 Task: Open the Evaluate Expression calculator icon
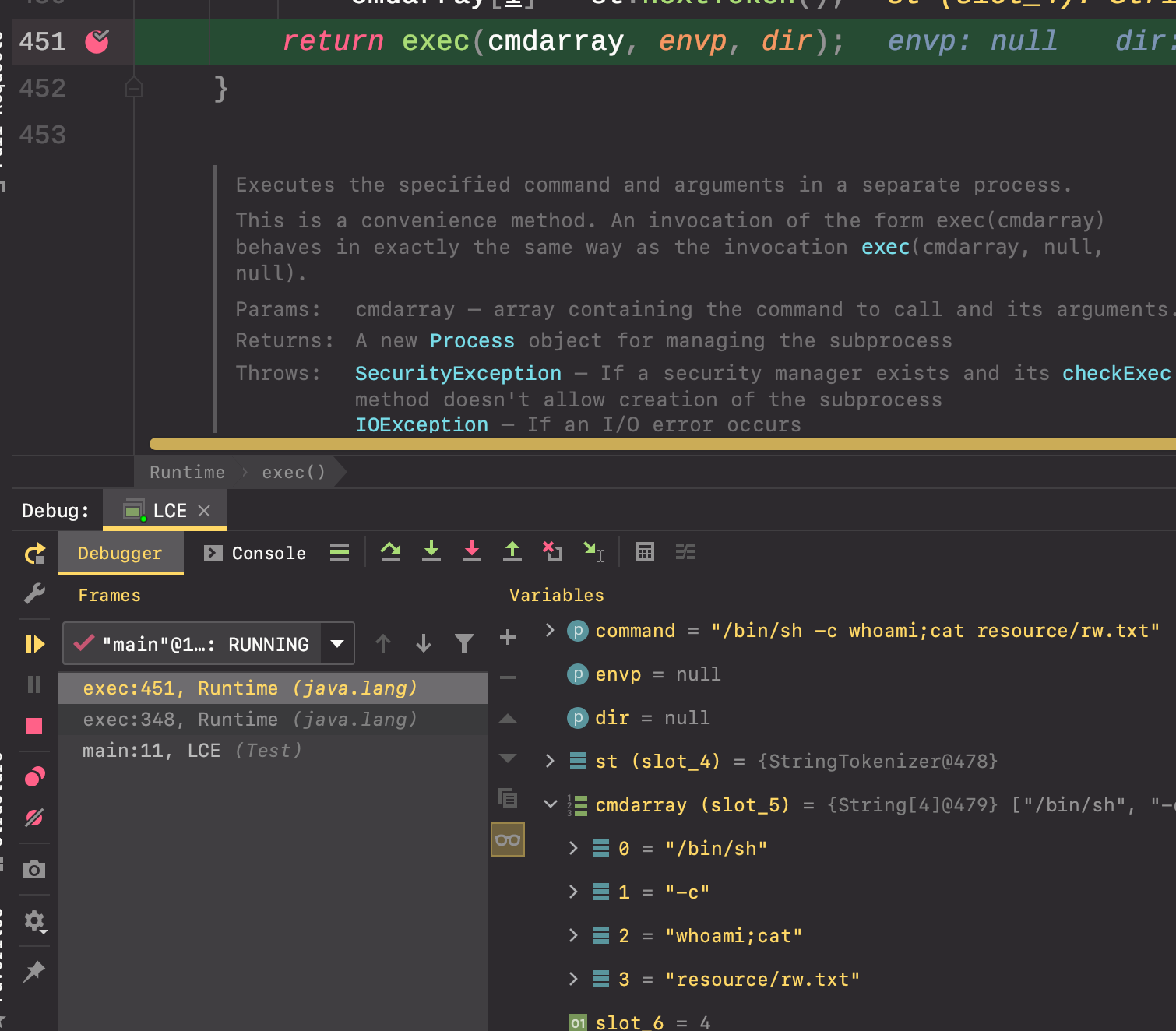645,551
